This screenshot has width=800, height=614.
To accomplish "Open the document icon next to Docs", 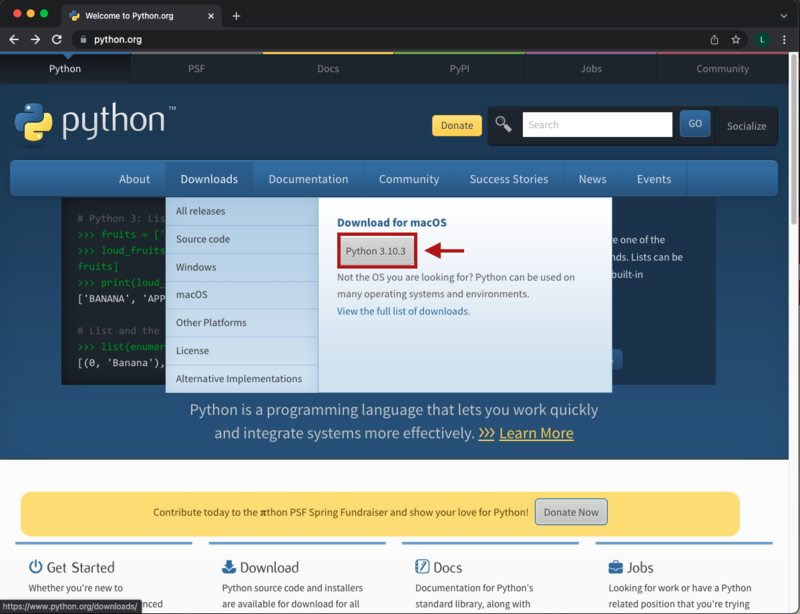I will 423,566.
